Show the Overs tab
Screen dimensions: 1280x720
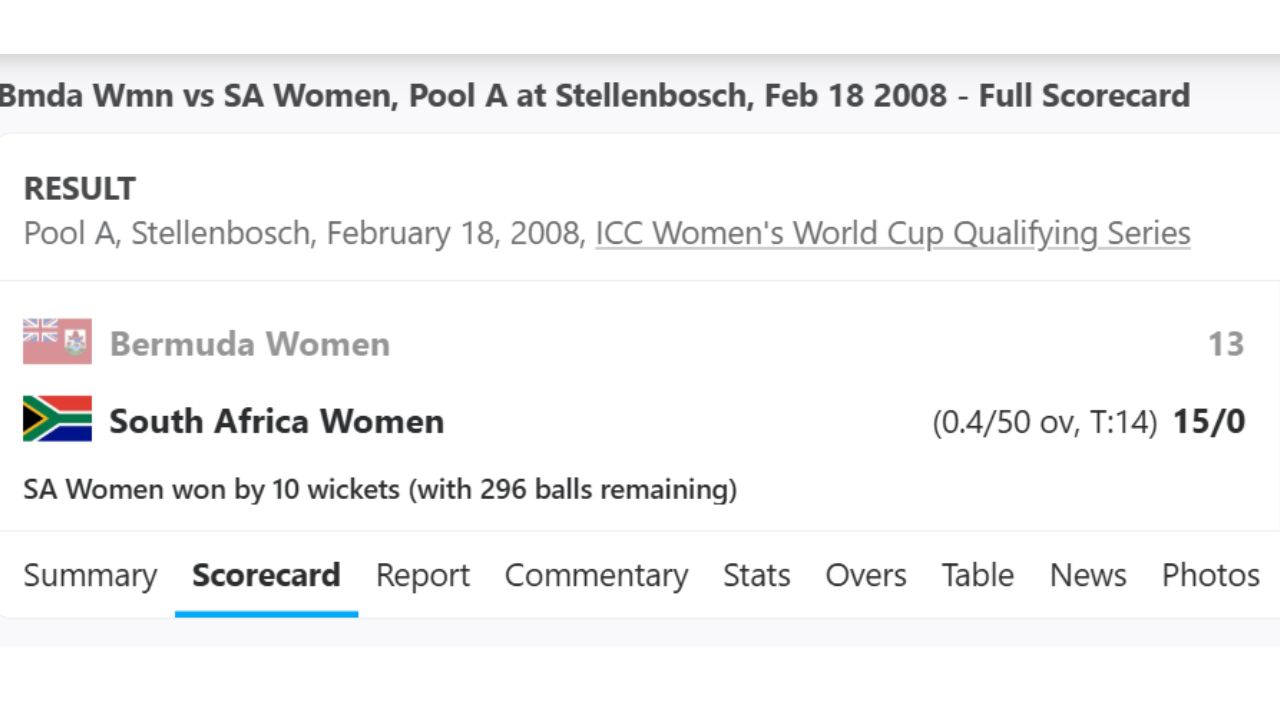pyautogui.click(x=865, y=575)
